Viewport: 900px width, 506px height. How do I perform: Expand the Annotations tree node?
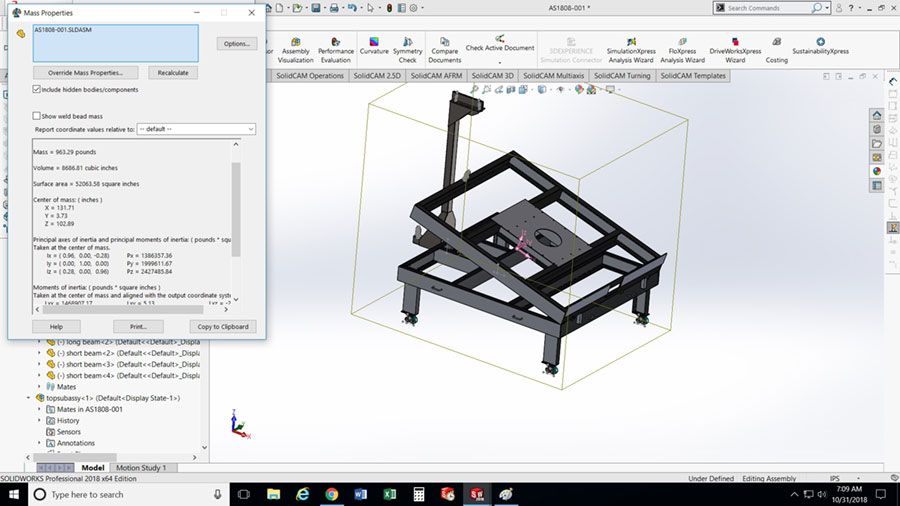(40, 443)
